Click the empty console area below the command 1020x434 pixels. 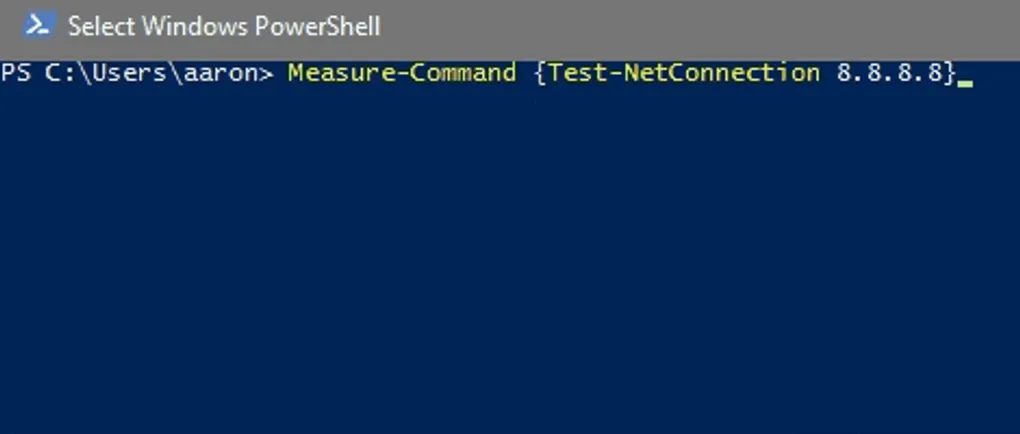[510, 260]
